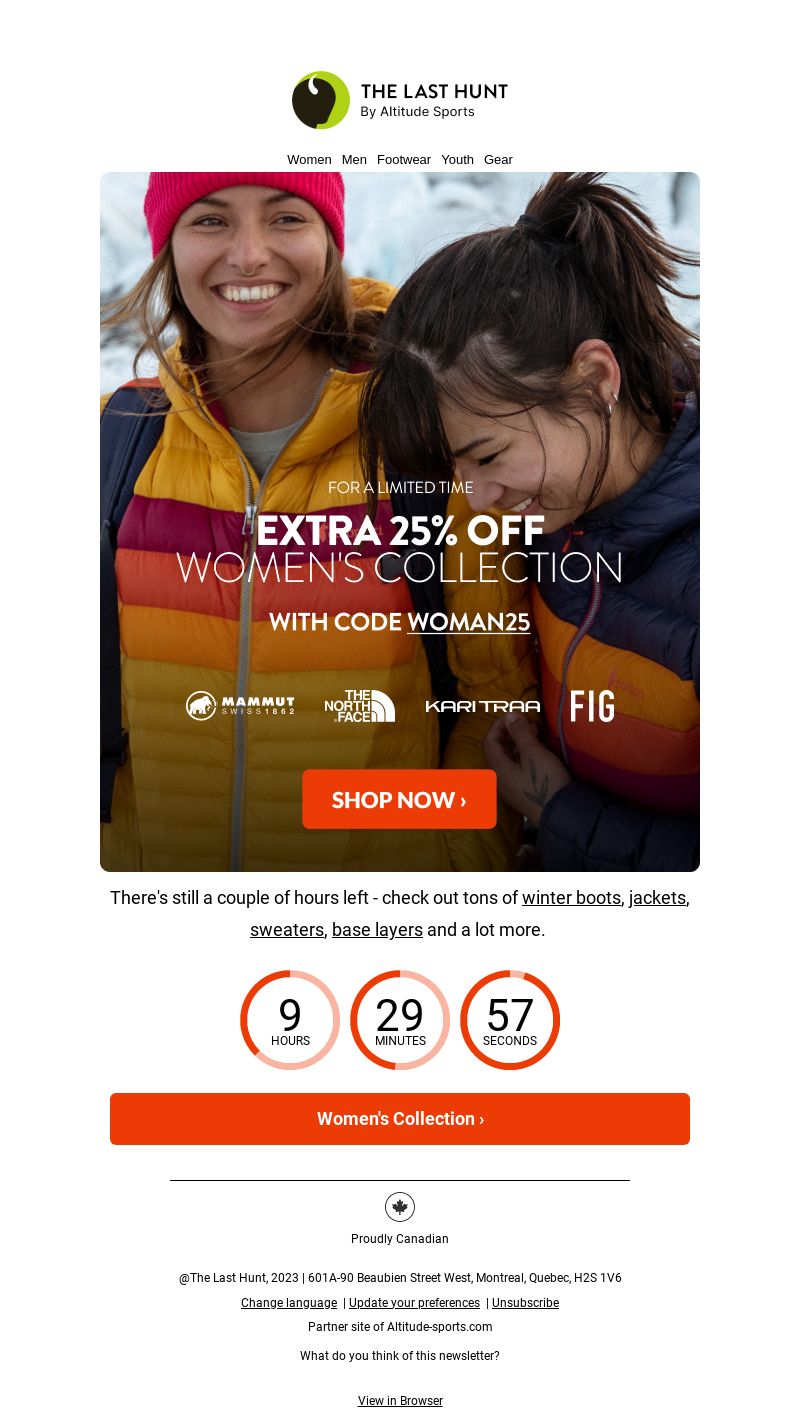Click the Women's Collection button
Viewport: 800px width, 1428px height.
400,1119
